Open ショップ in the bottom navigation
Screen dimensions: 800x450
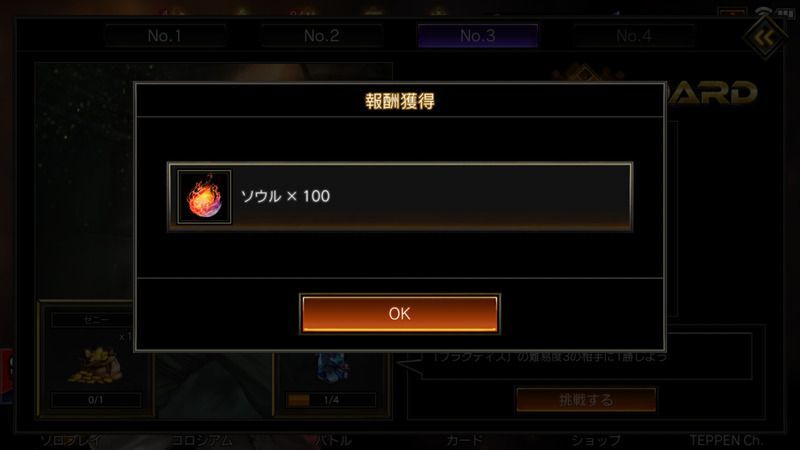tap(596, 440)
